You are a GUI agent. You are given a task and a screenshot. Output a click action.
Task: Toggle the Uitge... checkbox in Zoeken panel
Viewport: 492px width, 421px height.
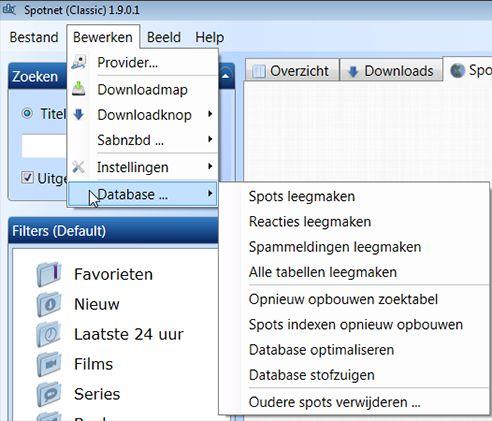27,178
